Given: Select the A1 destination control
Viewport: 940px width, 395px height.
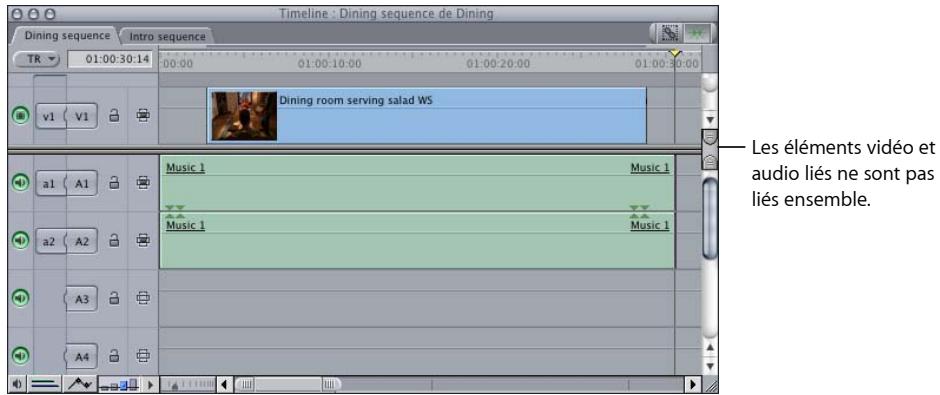Looking at the screenshot, I should (82, 183).
